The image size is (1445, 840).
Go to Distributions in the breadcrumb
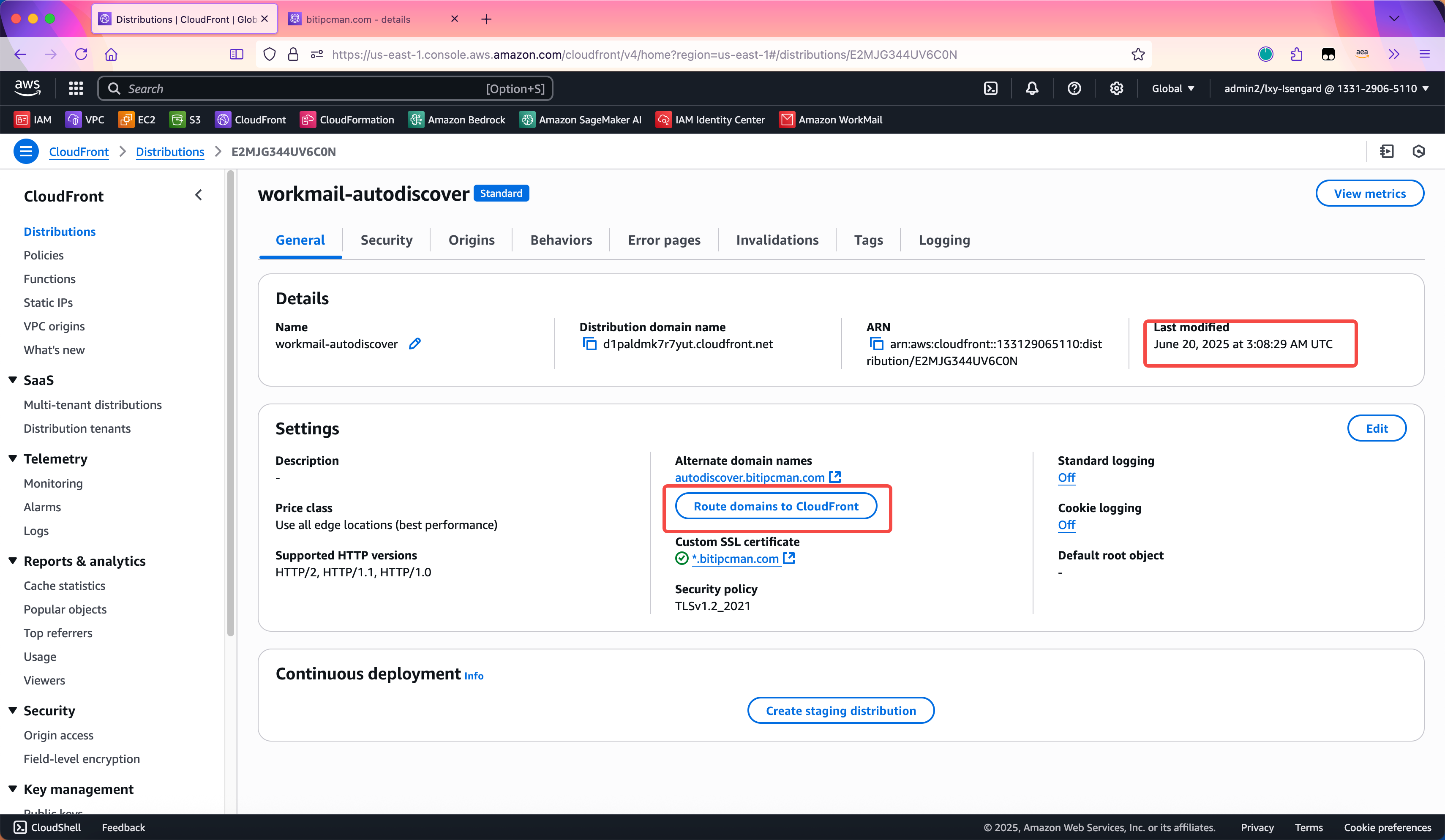coord(170,151)
